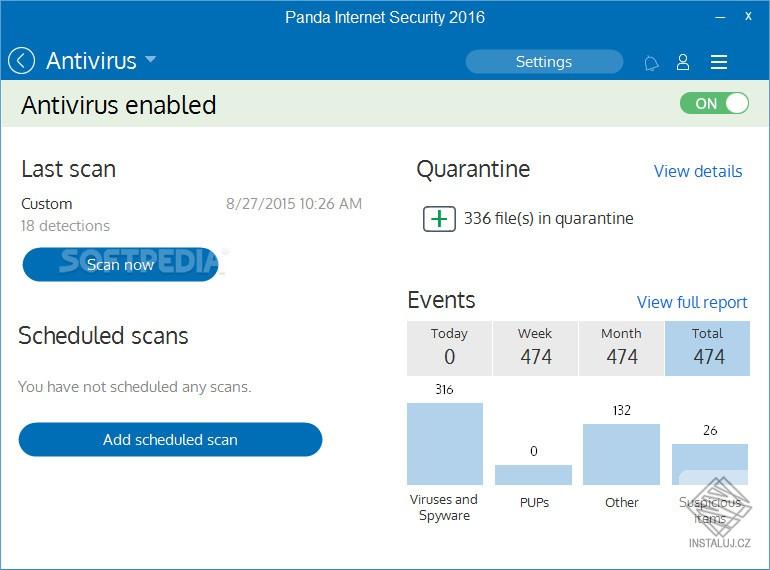Switch to the Week events tab
The width and height of the screenshot is (770, 570).
pyautogui.click(x=535, y=347)
